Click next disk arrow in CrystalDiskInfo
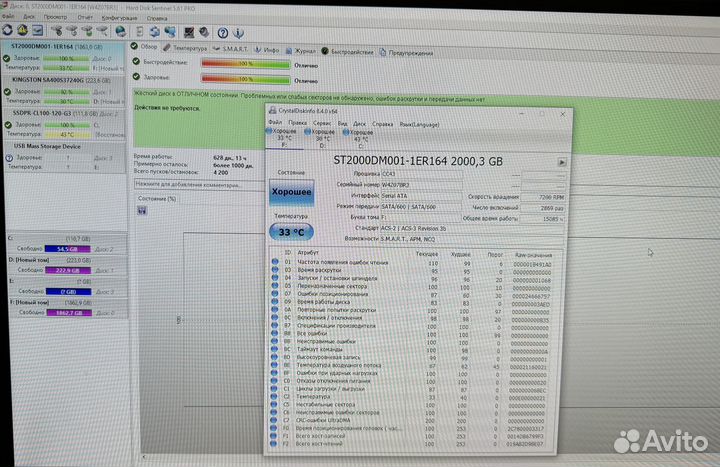The image size is (720, 467). point(562,162)
